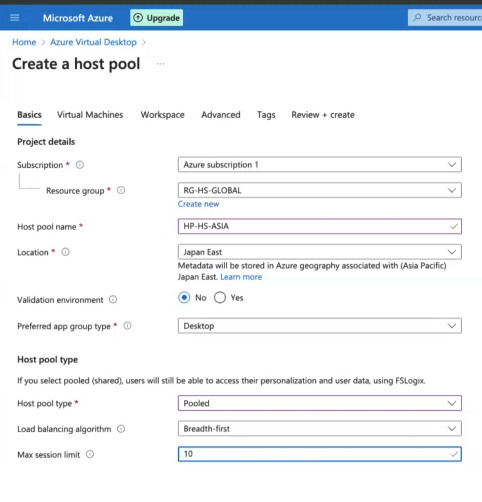Image resolution: width=482 pixels, height=502 pixels.
Task: Open the Workspace tab
Action: click(162, 115)
